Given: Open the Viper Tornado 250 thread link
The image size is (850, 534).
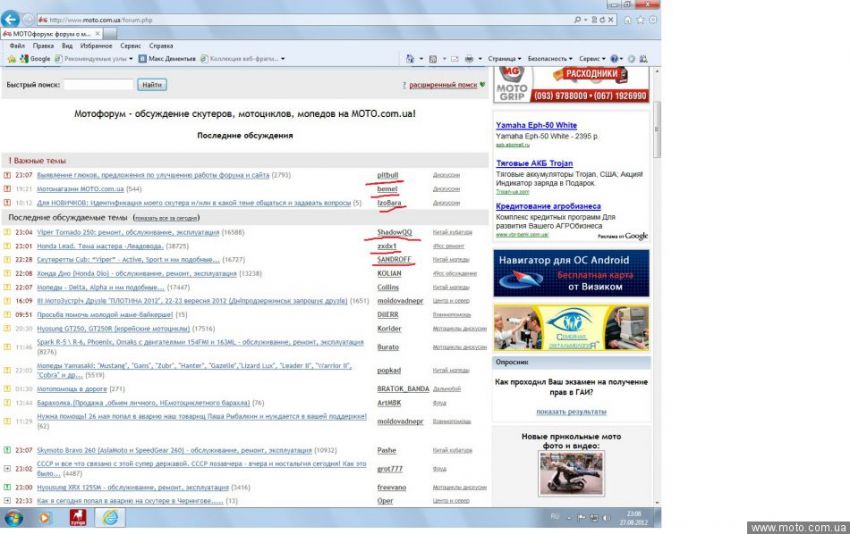Looking at the screenshot, I should [x=128, y=232].
